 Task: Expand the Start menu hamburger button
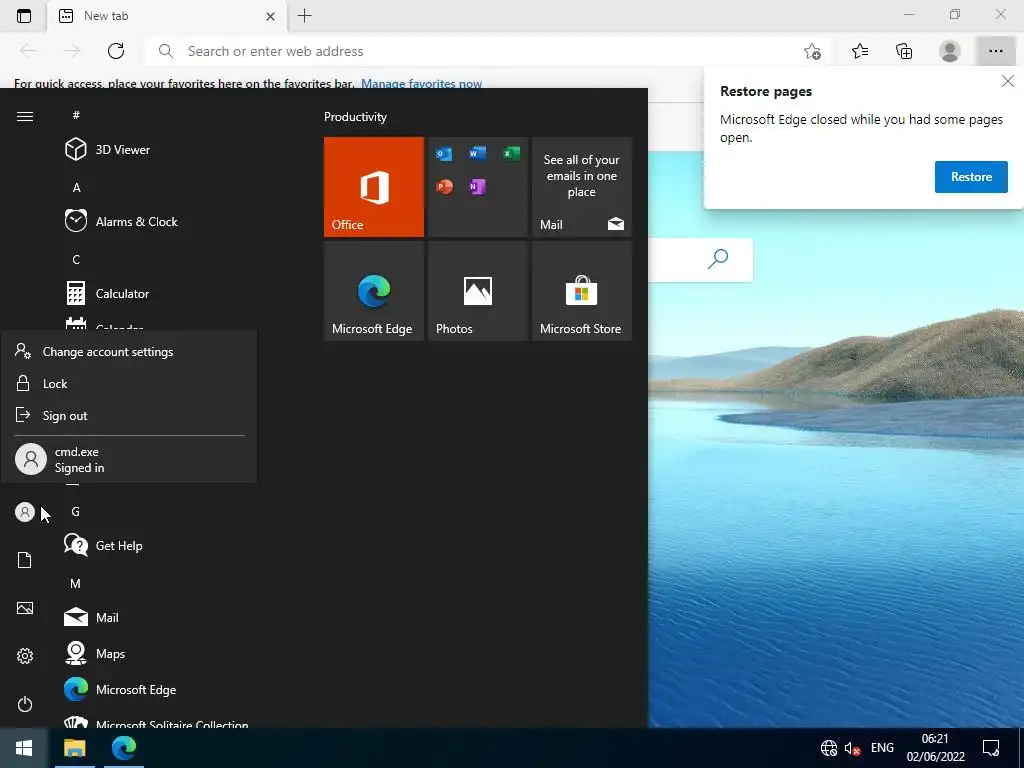25,116
